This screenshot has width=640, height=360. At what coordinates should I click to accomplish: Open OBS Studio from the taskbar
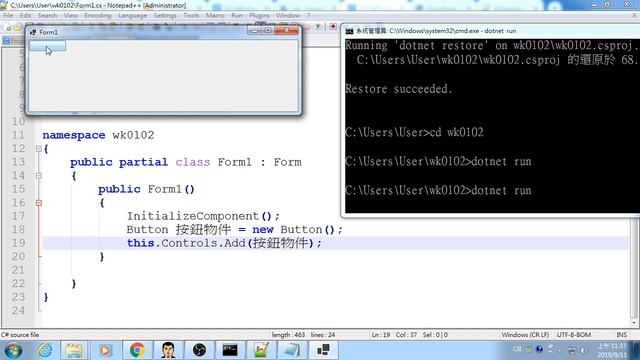(199, 350)
